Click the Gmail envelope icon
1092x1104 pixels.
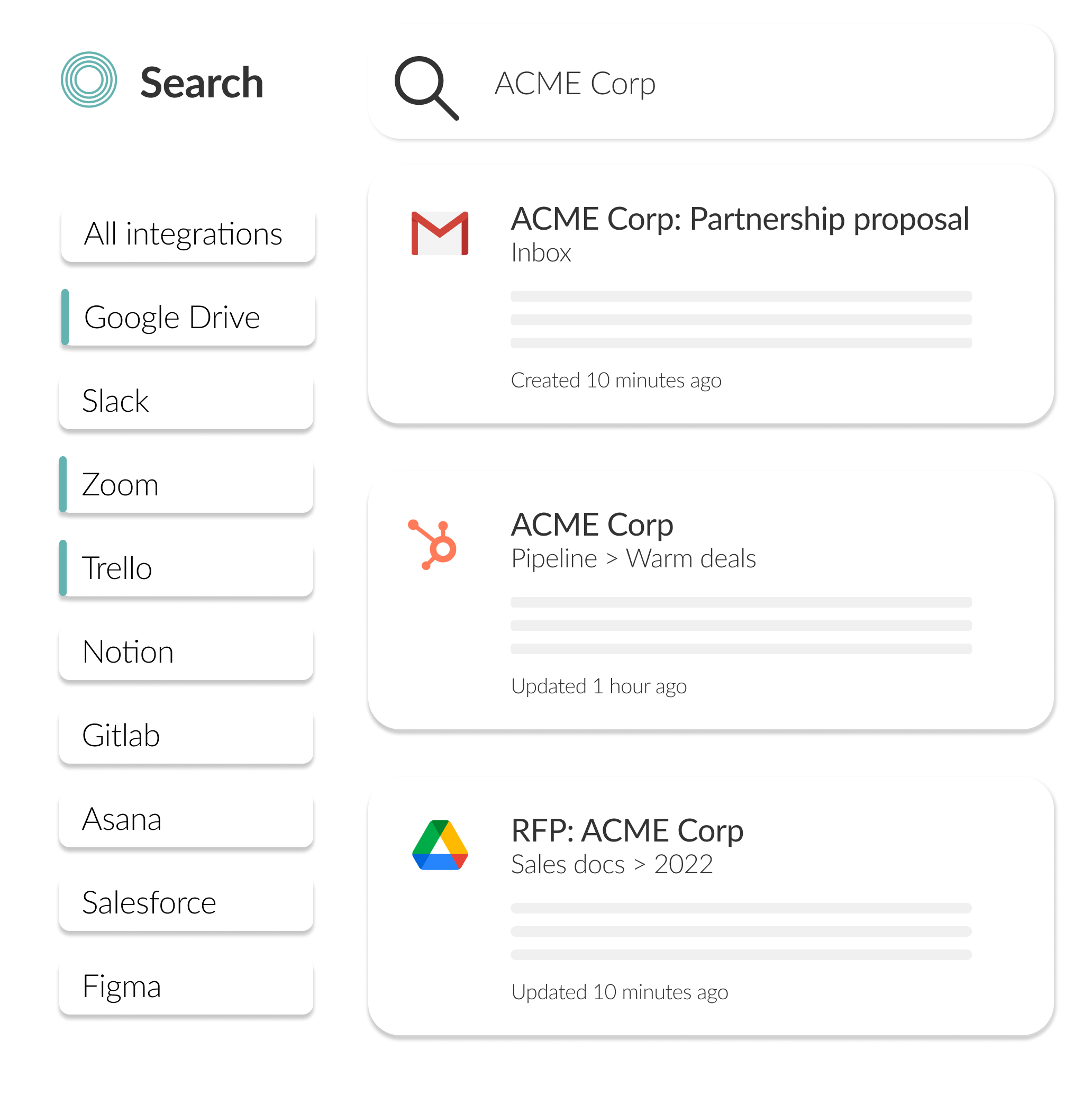coord(440,233)
